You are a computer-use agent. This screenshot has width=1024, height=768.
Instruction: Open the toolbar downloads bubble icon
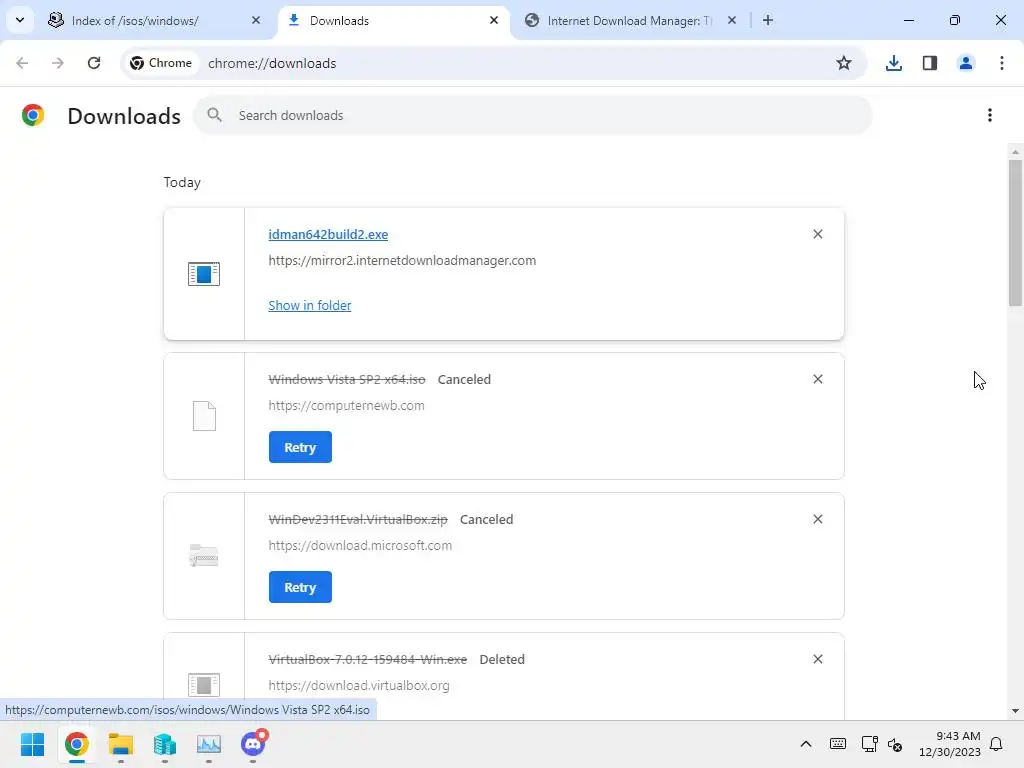point(893,63)
